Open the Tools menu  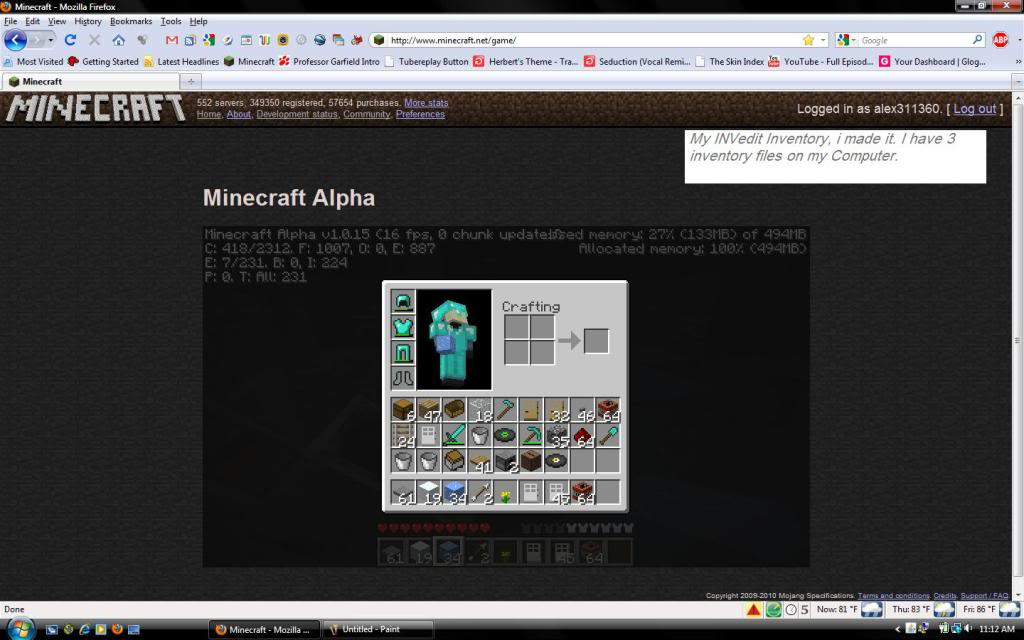170,21
